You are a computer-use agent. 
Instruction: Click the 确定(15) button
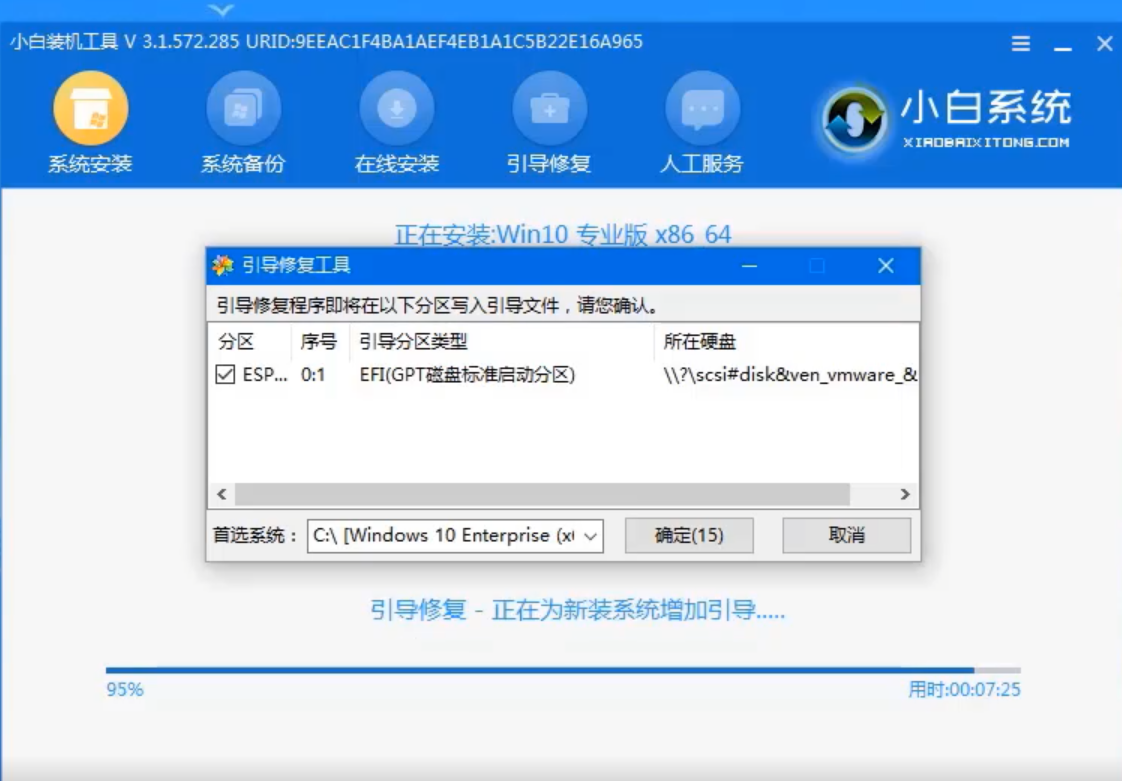(x=689, y=535)
